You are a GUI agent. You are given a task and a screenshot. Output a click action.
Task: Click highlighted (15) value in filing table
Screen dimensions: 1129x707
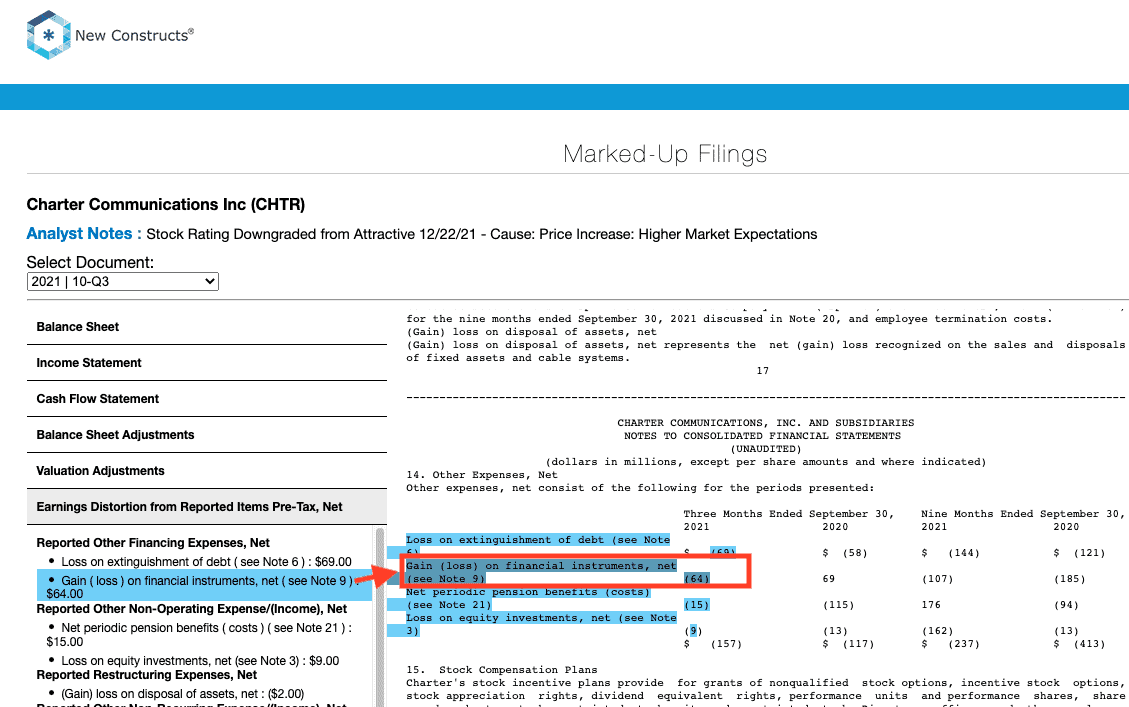click(x=696, y=605)
